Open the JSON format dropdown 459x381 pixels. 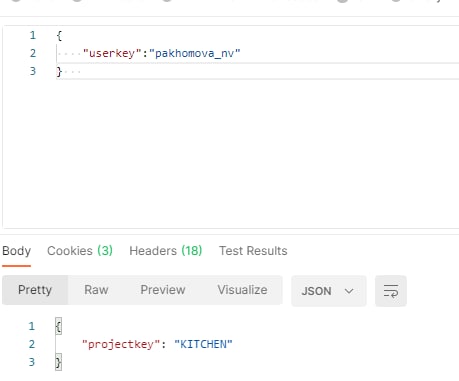329,291
